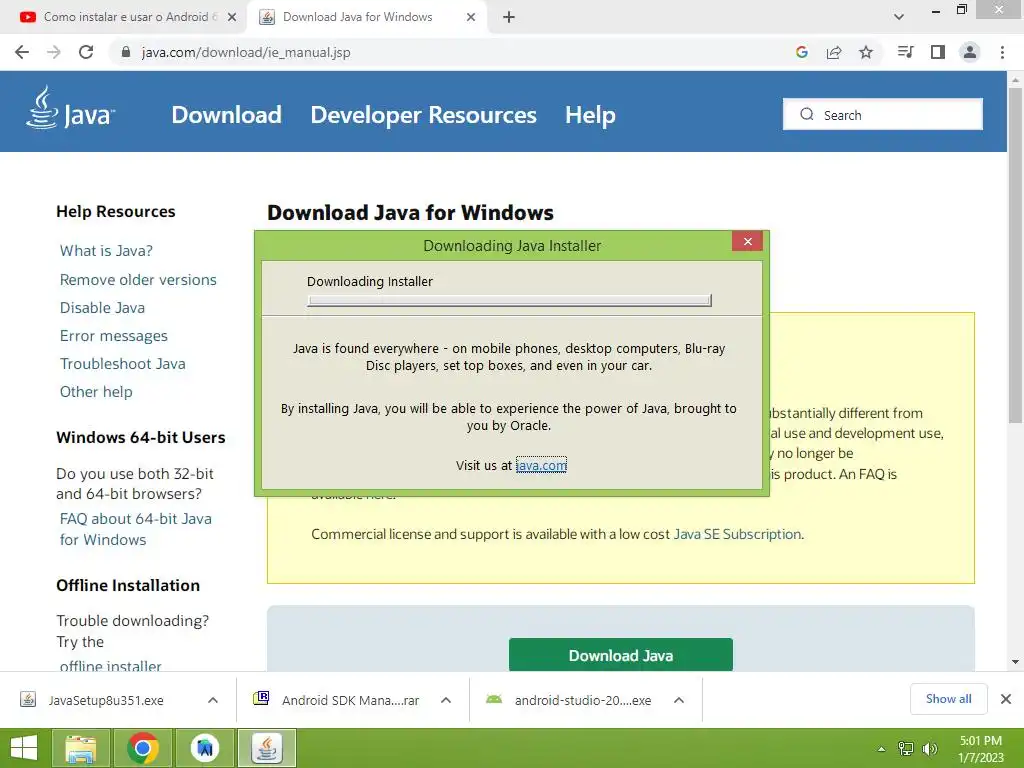Show hidden system tray icons
The image size is (1024, 768).
click(x=881, y=749)
